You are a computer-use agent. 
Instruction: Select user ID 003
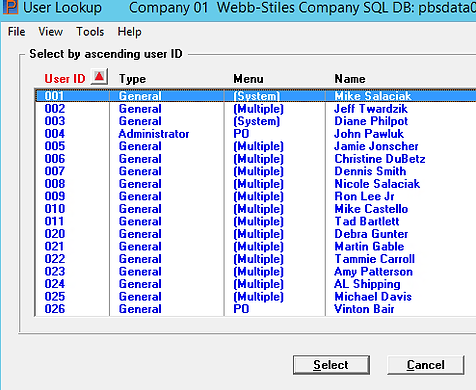tap(55, 121)
